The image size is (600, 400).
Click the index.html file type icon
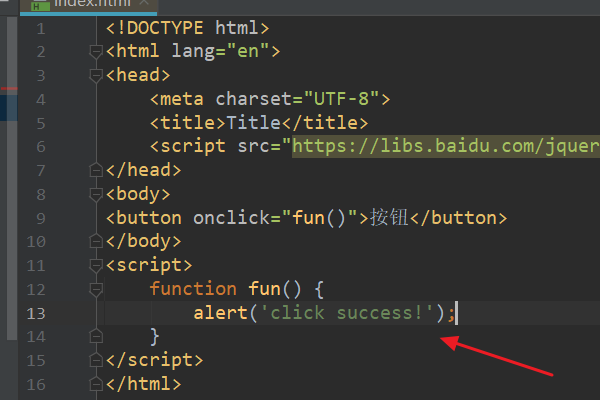[x=39, y=4]
